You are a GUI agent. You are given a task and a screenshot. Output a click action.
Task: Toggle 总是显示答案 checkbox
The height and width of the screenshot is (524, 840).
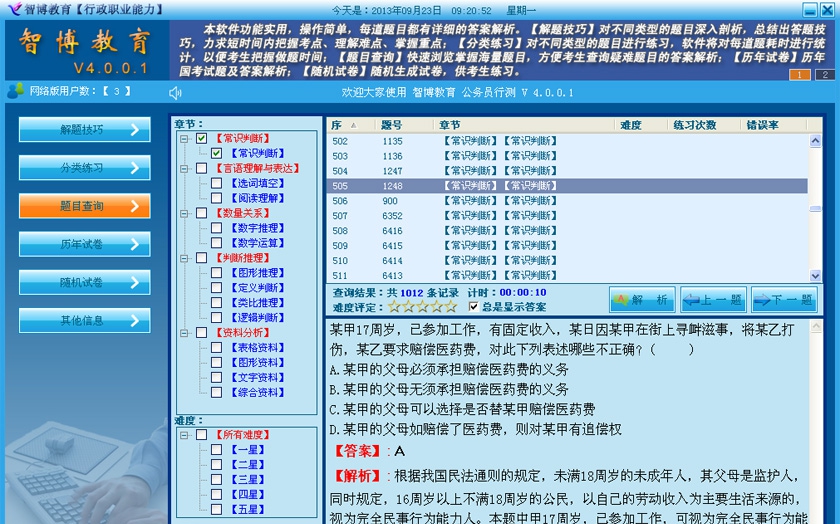[x=474, y=306]
